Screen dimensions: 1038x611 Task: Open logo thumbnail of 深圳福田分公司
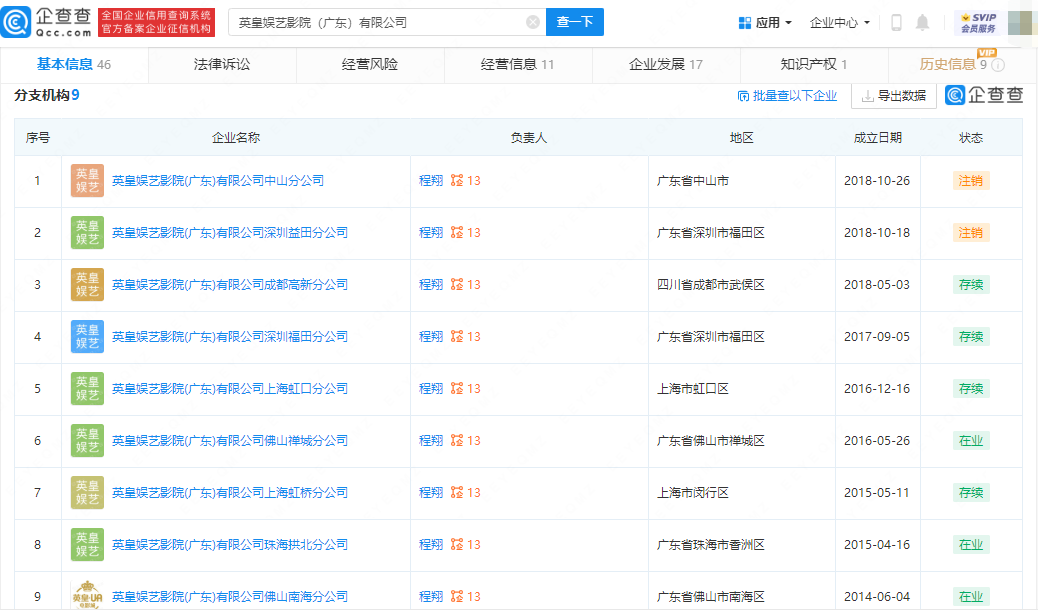[x=87, y=337]
